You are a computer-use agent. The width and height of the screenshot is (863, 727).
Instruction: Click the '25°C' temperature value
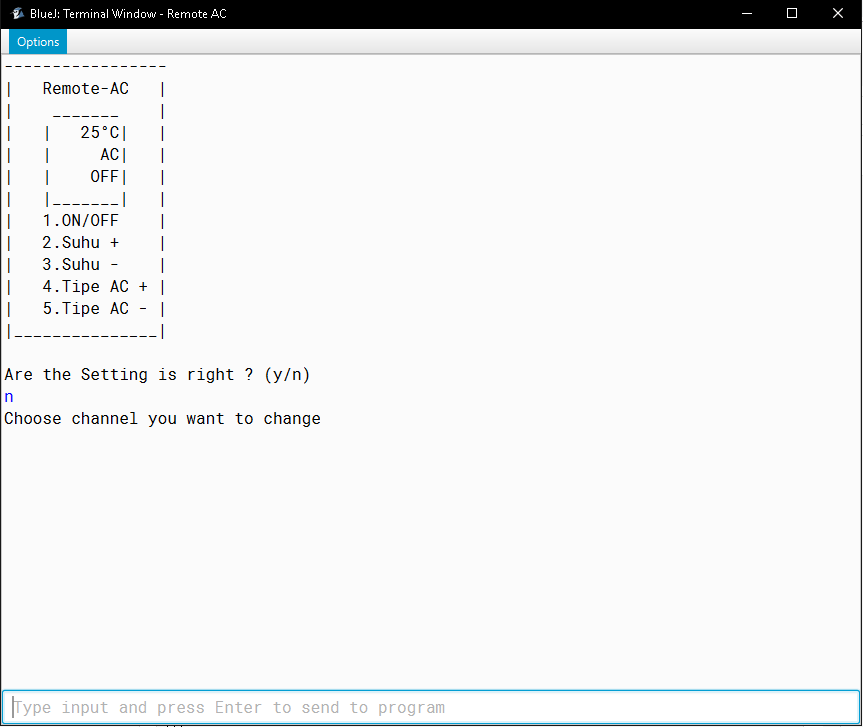100,133
